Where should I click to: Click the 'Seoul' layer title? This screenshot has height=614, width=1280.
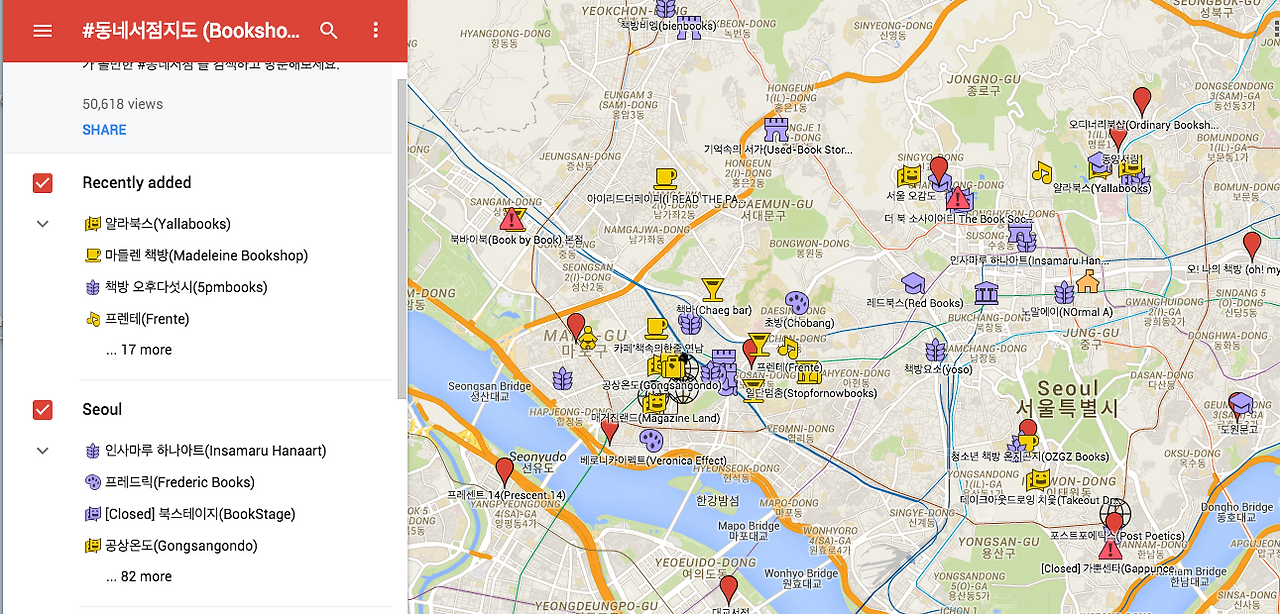[x=102, y=410]
